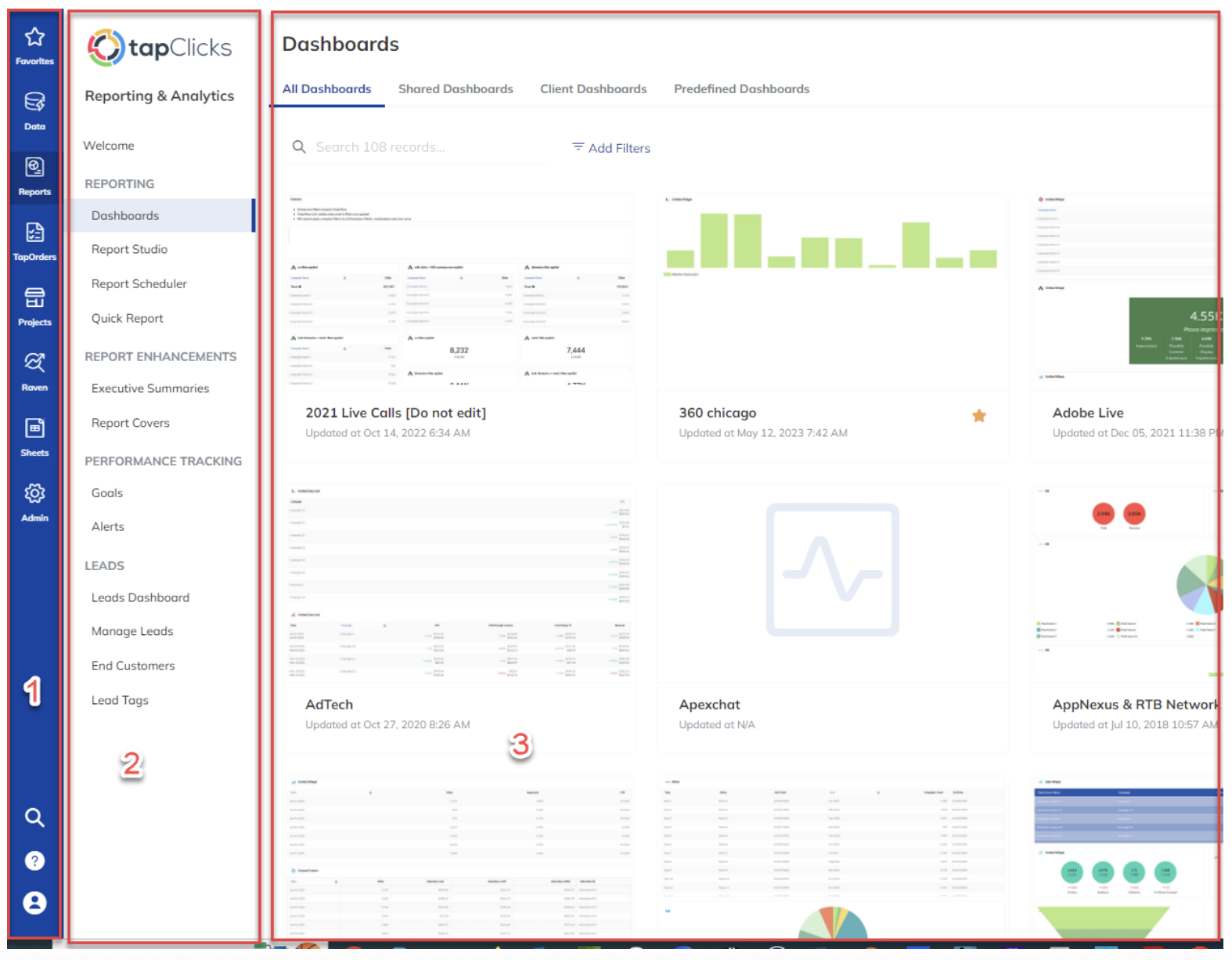The height and width of the screenshot is (960, 1232).
Task: Open the help question mark icon
Action: click(x=34, y=861)
